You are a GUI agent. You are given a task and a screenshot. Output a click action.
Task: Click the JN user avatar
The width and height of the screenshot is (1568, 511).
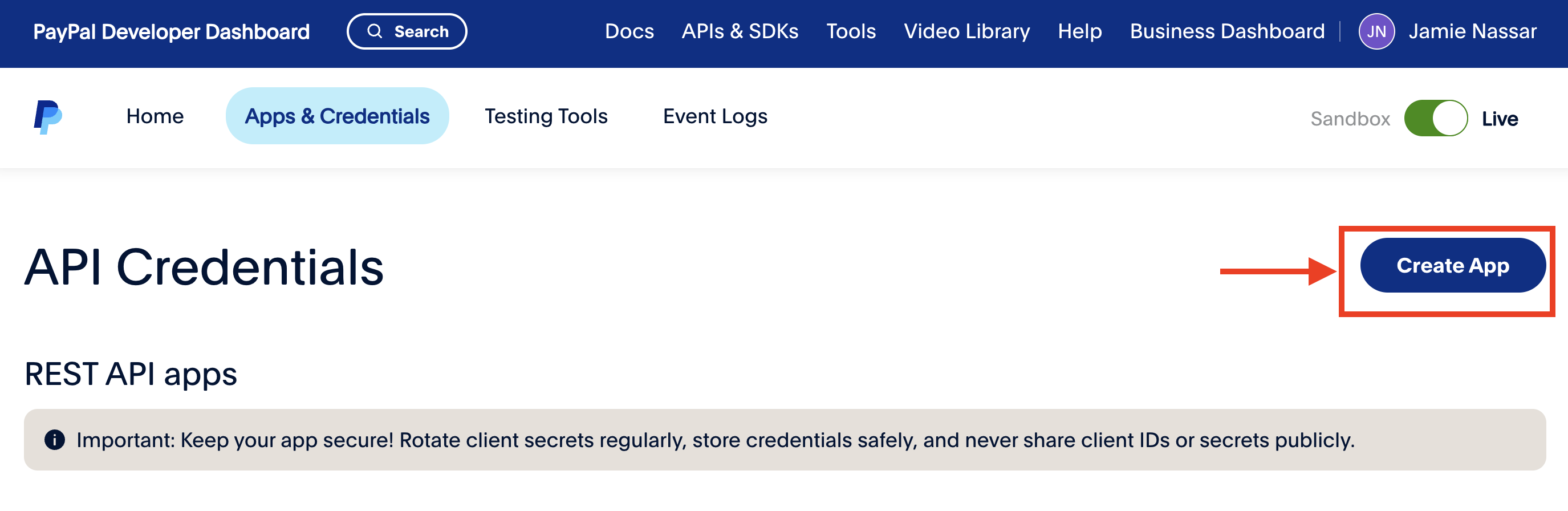1376,31
